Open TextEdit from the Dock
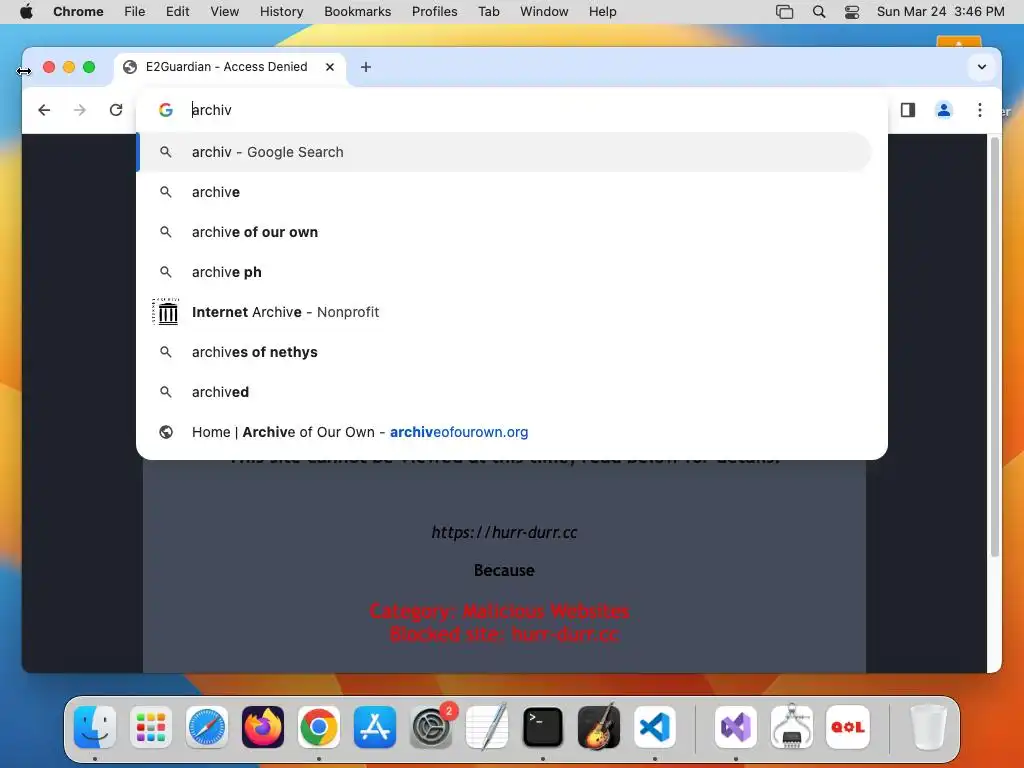This screenshot has width=1024, height=768. coord(487,727)
